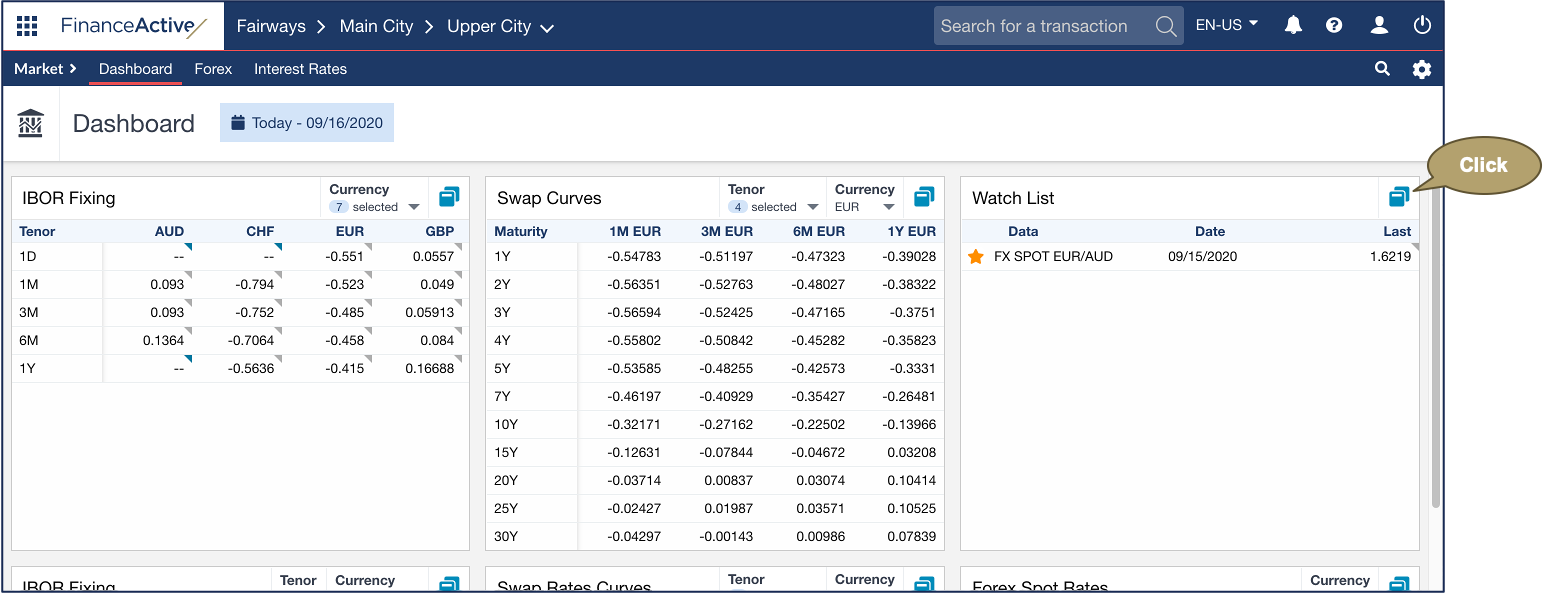Switch to the Forex tab
This screenshot has height=594, width=1544.
tap(213, 69)
